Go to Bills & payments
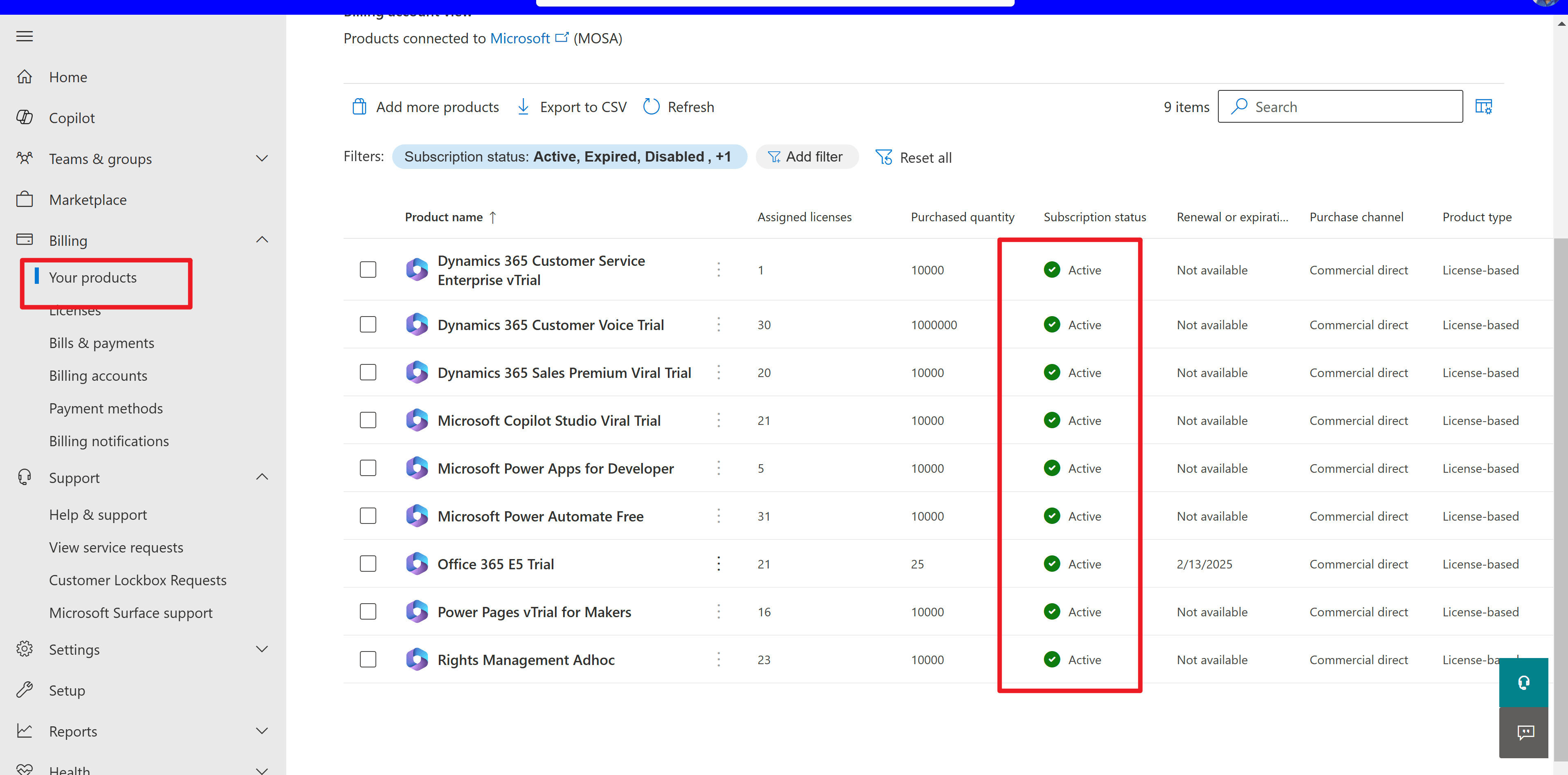 tap(102, 343)
